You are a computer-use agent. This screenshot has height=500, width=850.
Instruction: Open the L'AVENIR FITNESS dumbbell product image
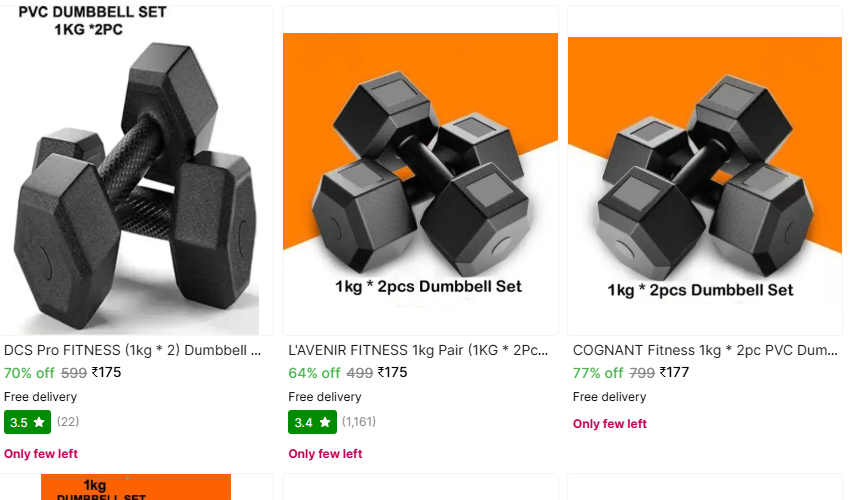coord(420,170)
